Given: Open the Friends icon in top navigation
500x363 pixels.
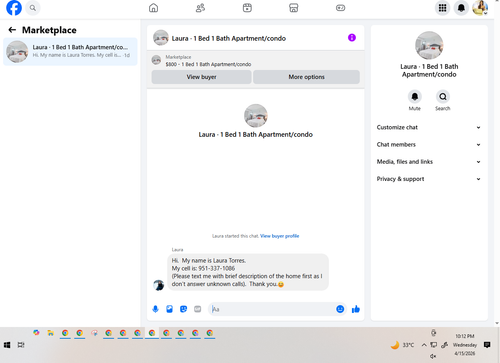Looking at the screenshot, I should pos(200,8).
